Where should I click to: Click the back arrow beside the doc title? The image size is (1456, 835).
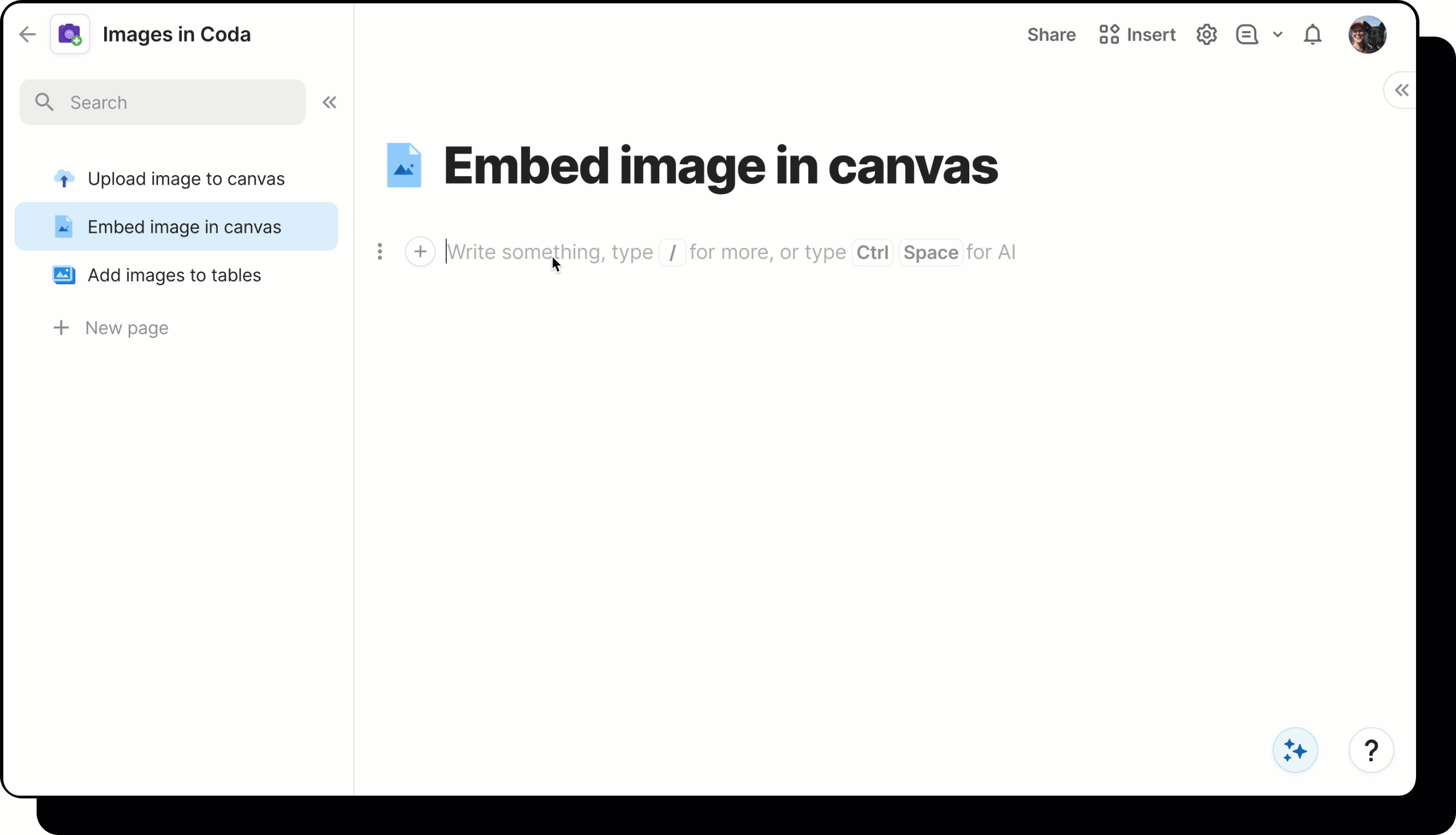(x=27, y=34)
